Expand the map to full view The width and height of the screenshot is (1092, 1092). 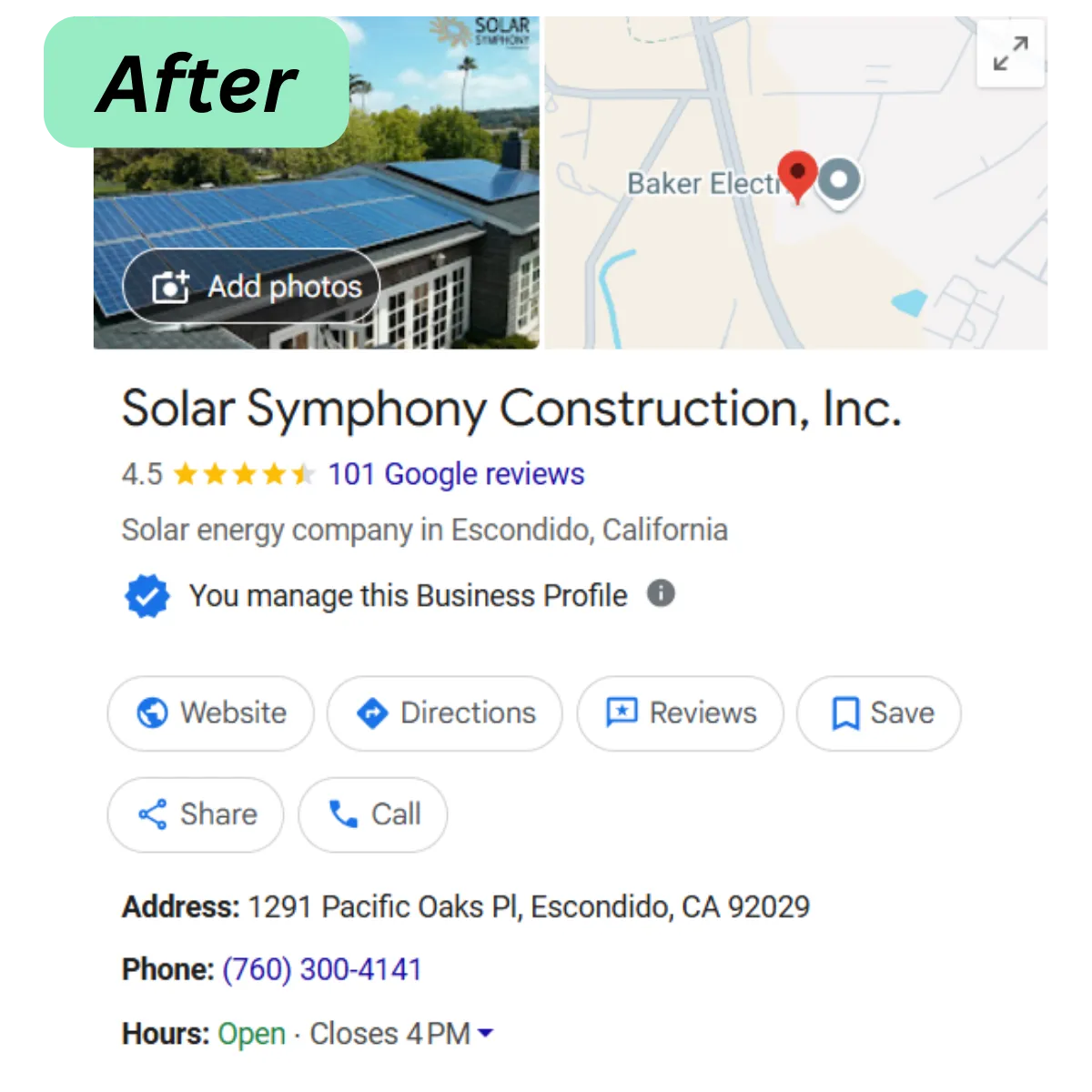pyautogui.click(x=1010, y=53)
